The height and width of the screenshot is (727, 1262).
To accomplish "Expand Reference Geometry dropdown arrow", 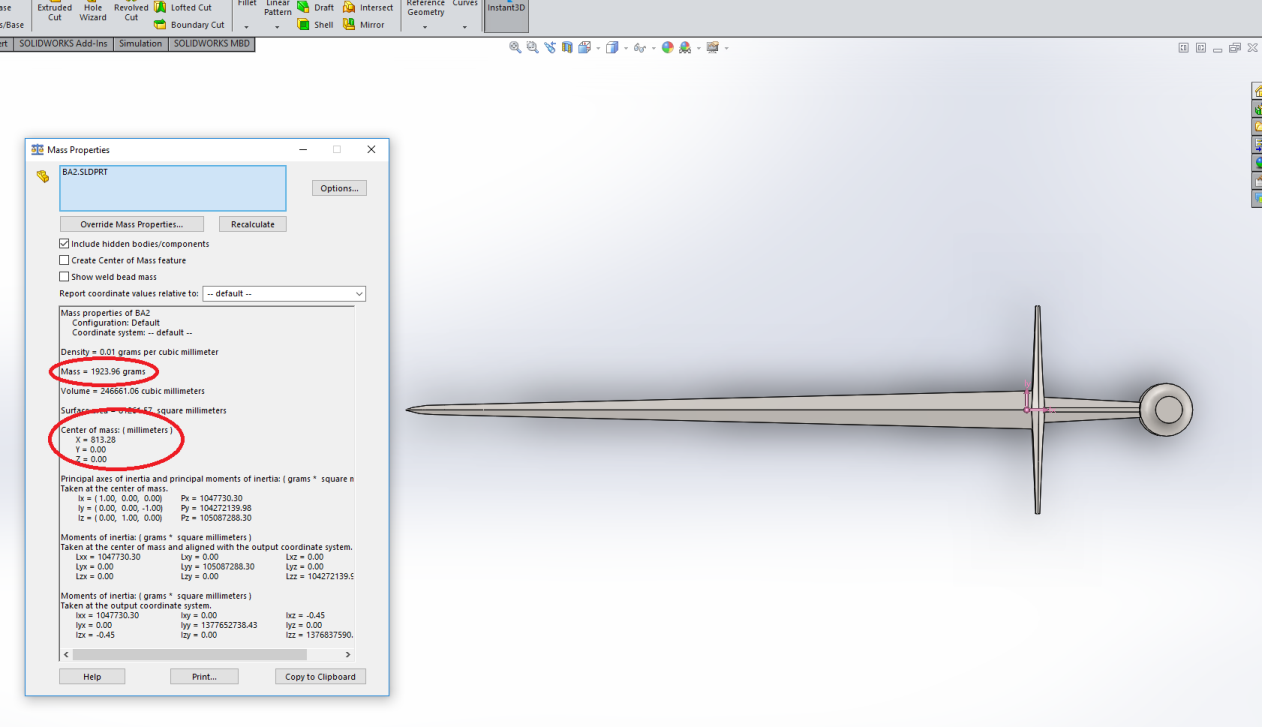I will click(x=425, y=27).
